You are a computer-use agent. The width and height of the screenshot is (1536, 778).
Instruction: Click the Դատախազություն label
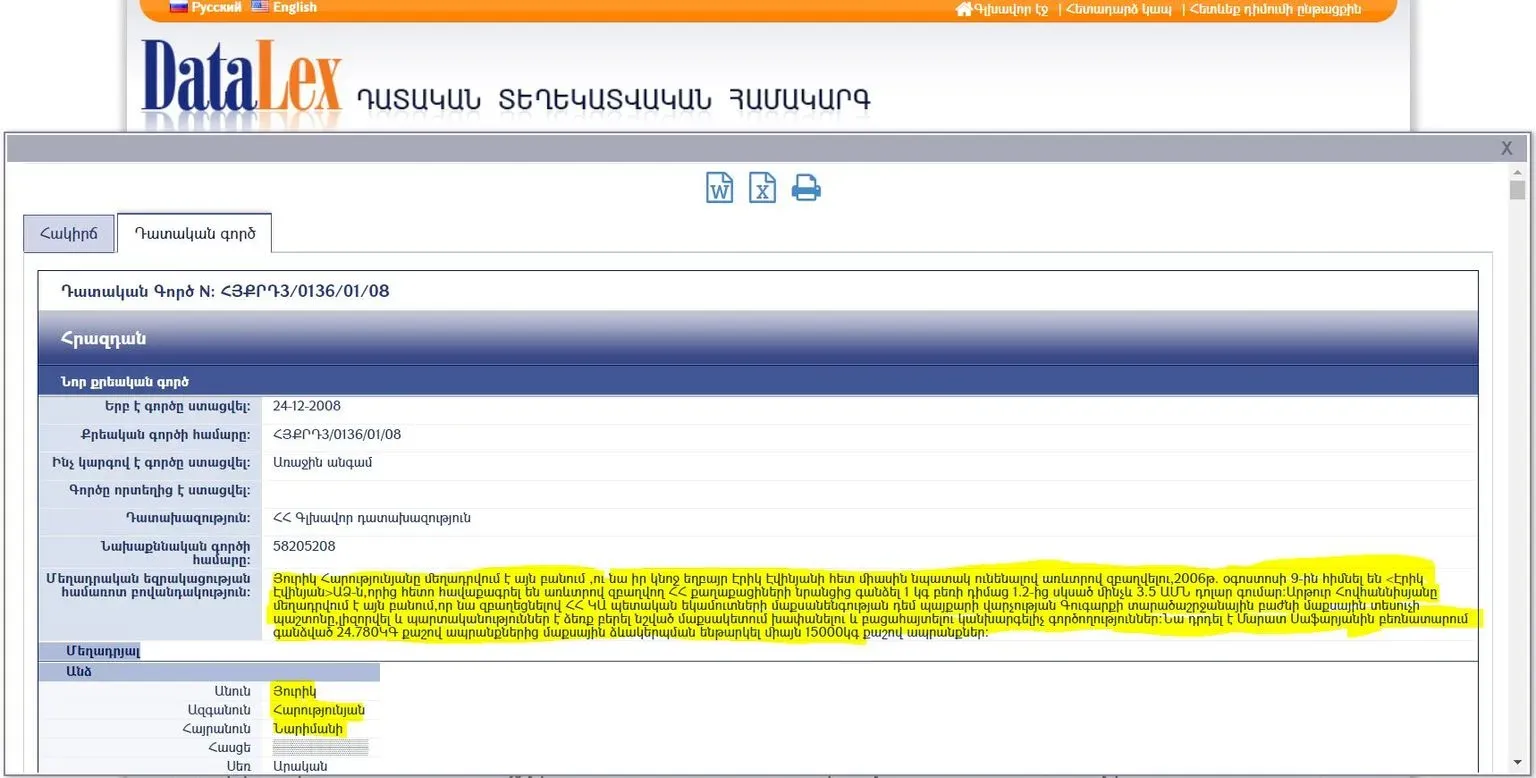coord(188,518)
